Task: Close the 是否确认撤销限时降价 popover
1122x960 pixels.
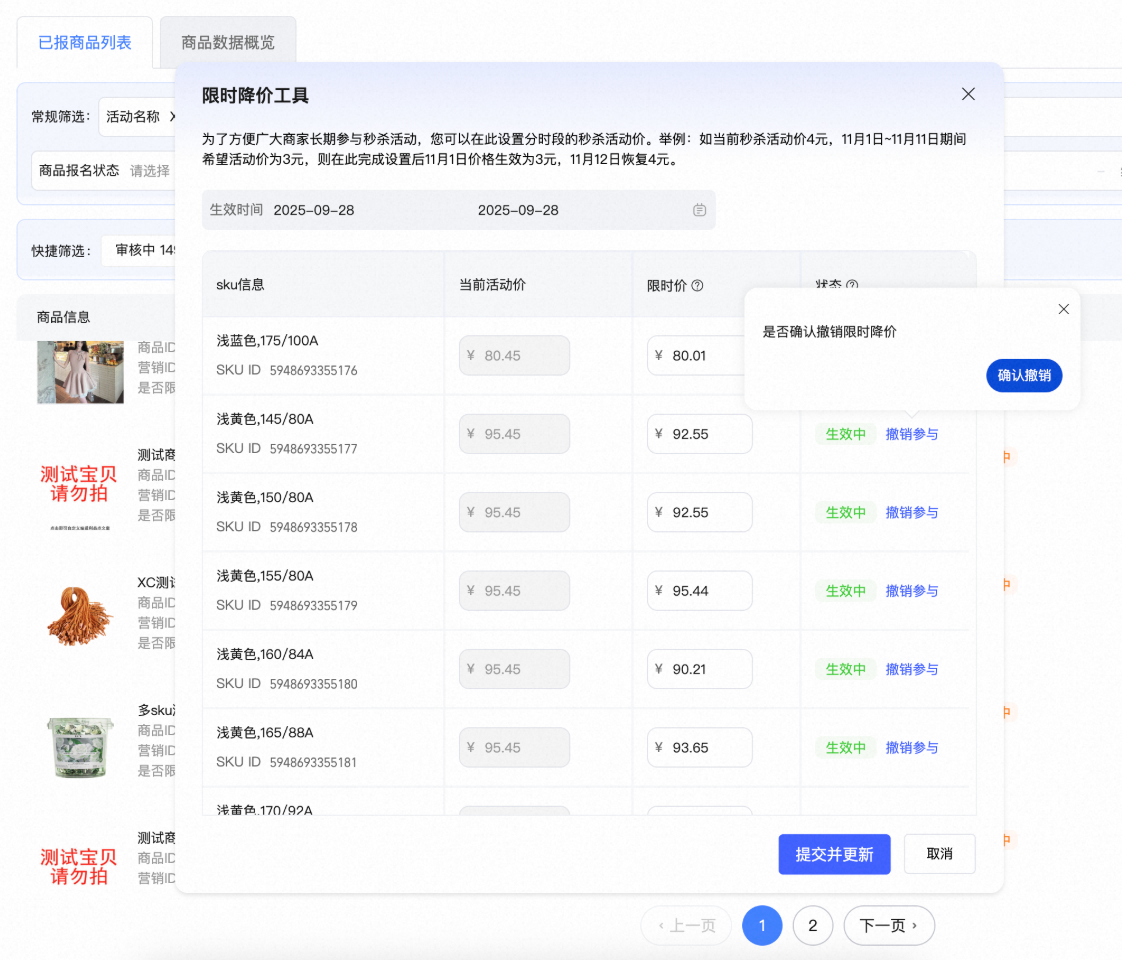Action: [1063, 309]
